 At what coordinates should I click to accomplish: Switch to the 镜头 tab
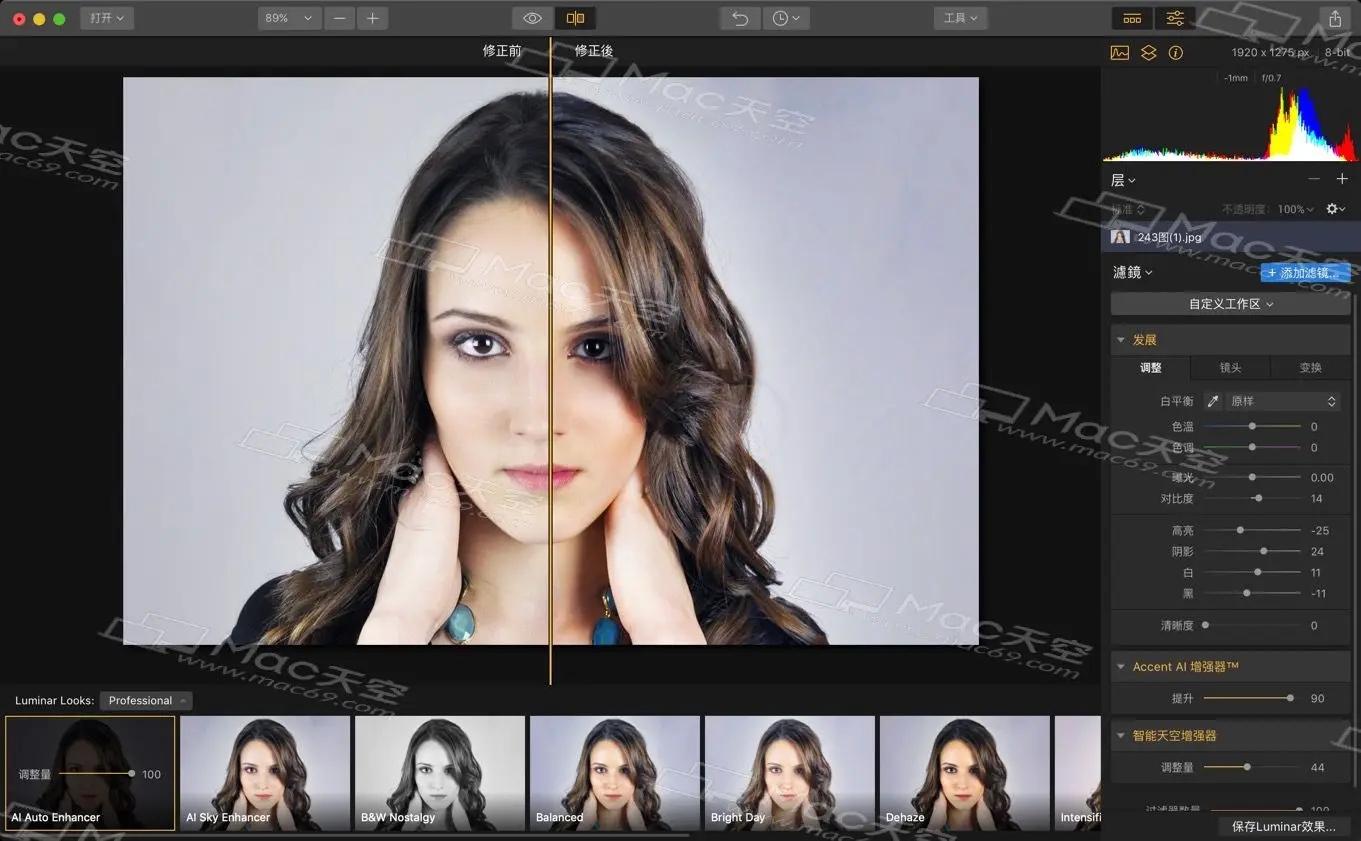pos(1231,368)
